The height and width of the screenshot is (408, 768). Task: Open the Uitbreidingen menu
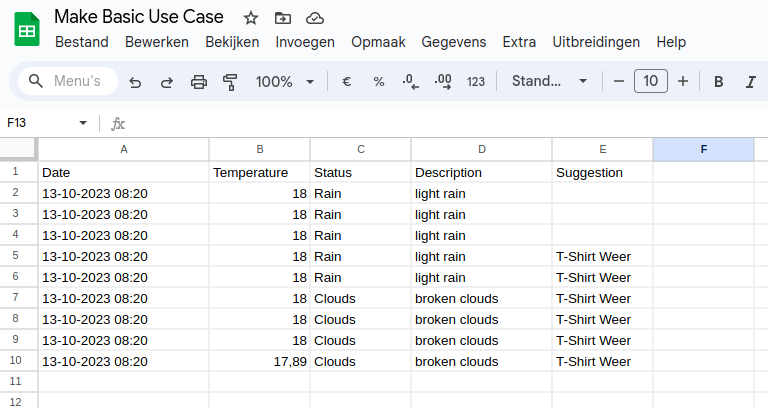tap(596, 42)
